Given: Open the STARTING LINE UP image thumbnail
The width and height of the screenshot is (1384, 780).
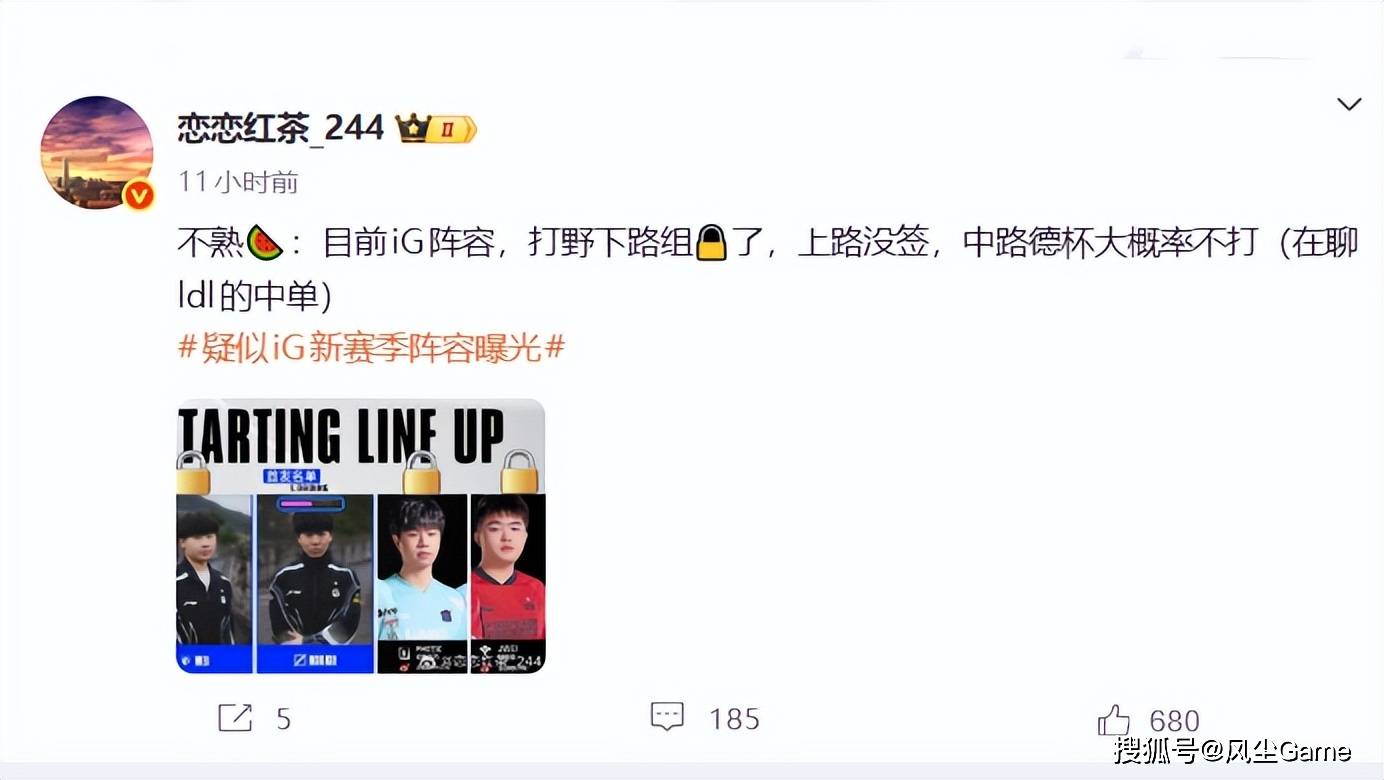Looking at the screenshot, I should pos(361,536).
